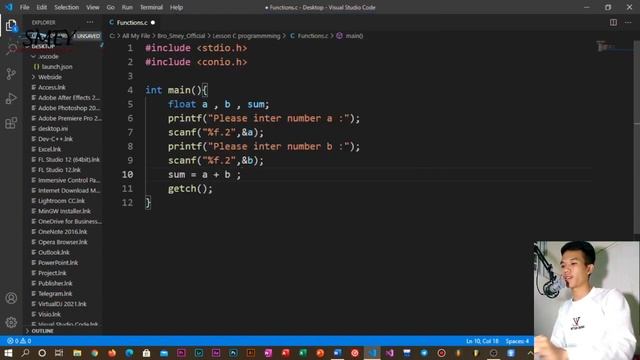
Task: Select MinGW Installer.lnk file
Action: 64,211
